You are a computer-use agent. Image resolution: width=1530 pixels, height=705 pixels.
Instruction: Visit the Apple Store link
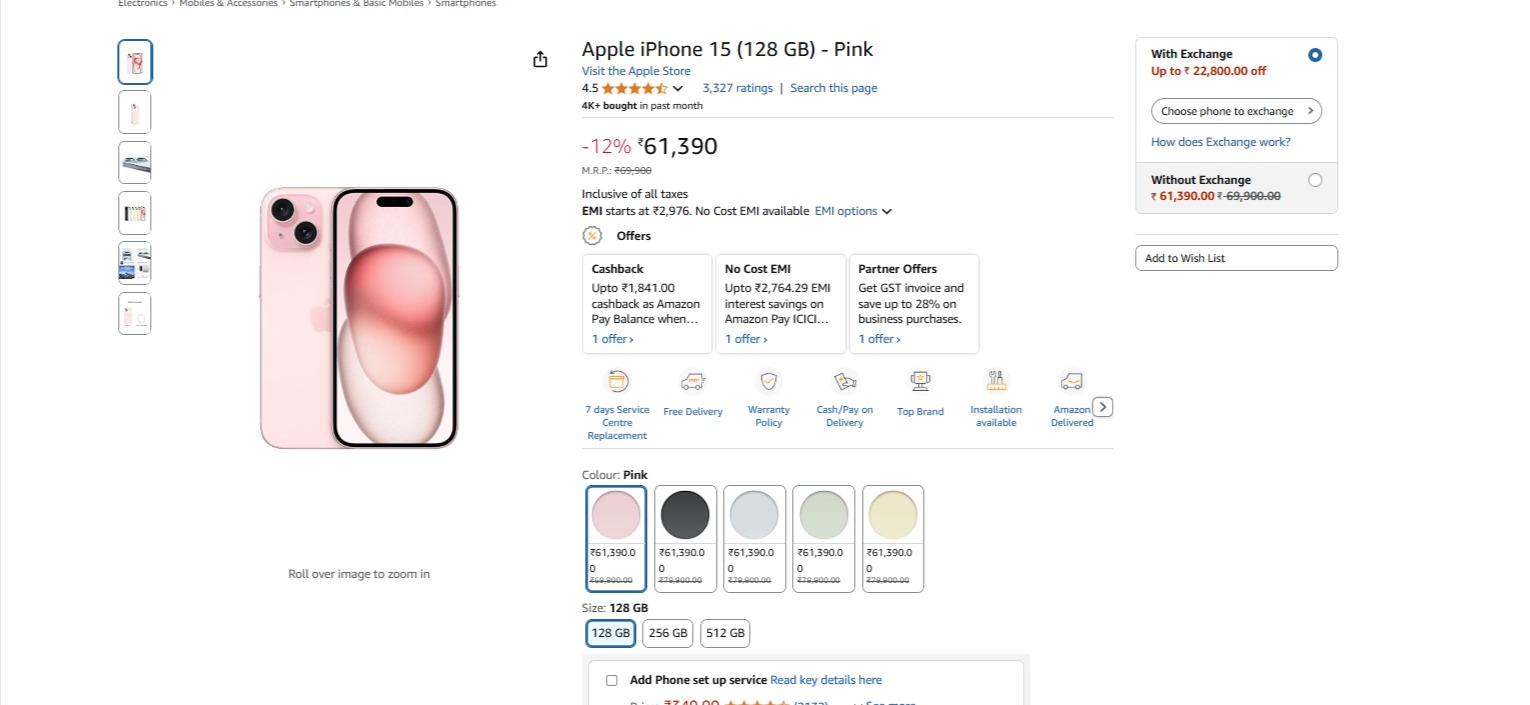click(636, 71)
